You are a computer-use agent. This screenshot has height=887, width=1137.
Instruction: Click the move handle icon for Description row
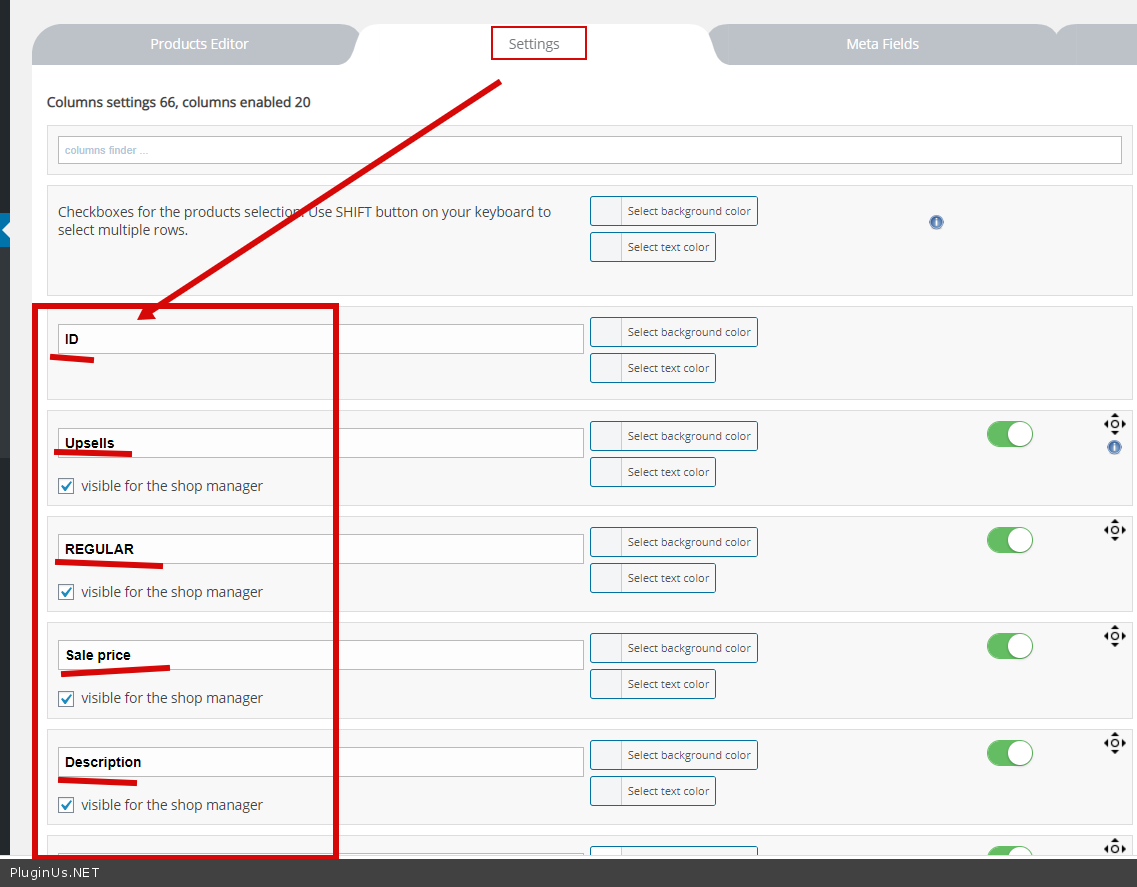pyautogui.click(x=1114, y=742)
